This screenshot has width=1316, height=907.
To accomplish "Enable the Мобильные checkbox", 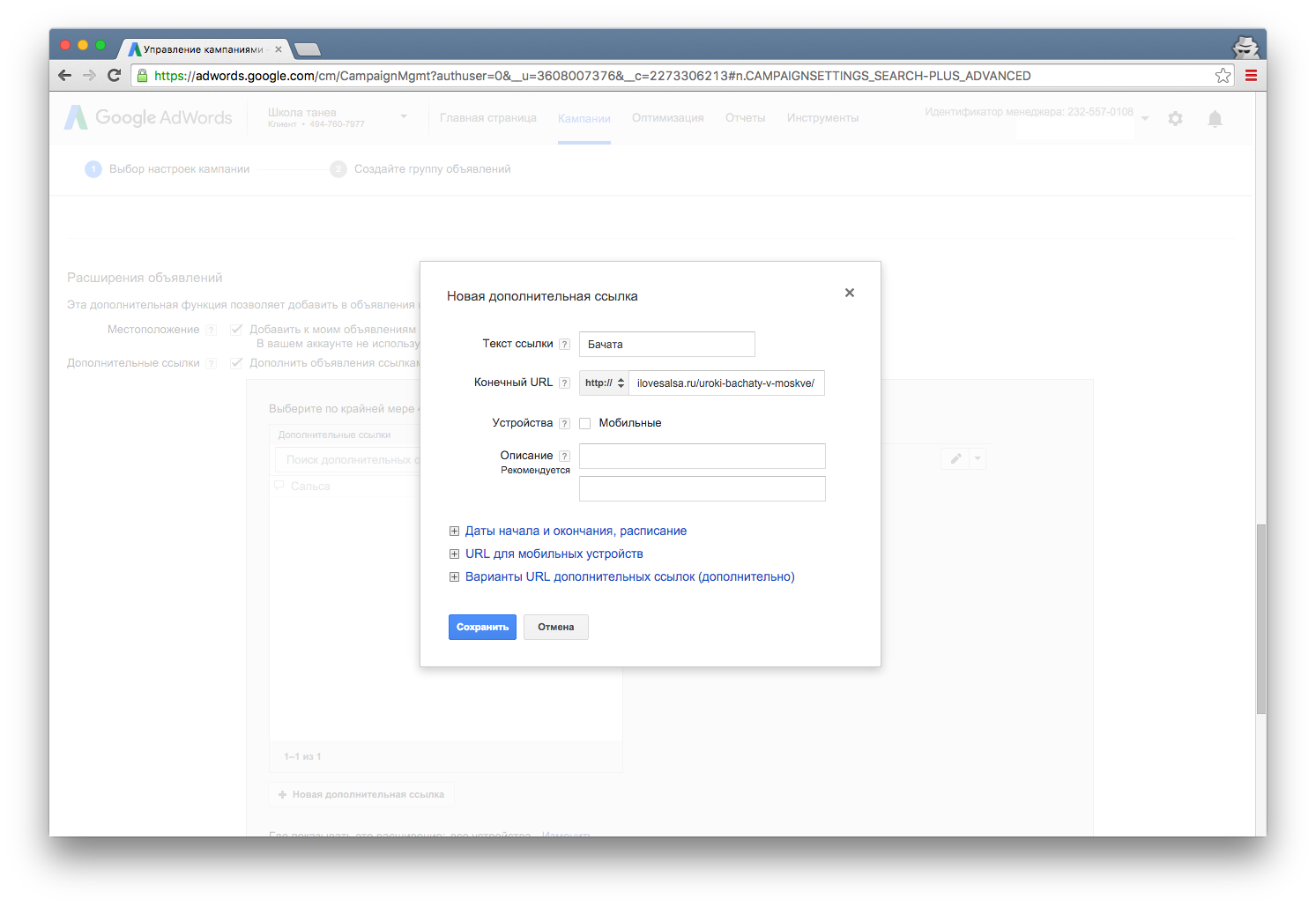I will [x=585, y=424].
